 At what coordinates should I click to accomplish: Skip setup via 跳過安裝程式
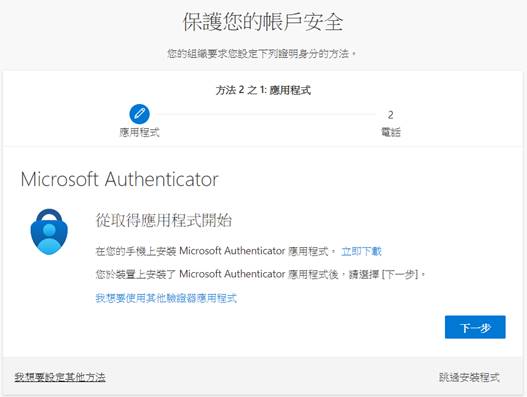point(469,377)
